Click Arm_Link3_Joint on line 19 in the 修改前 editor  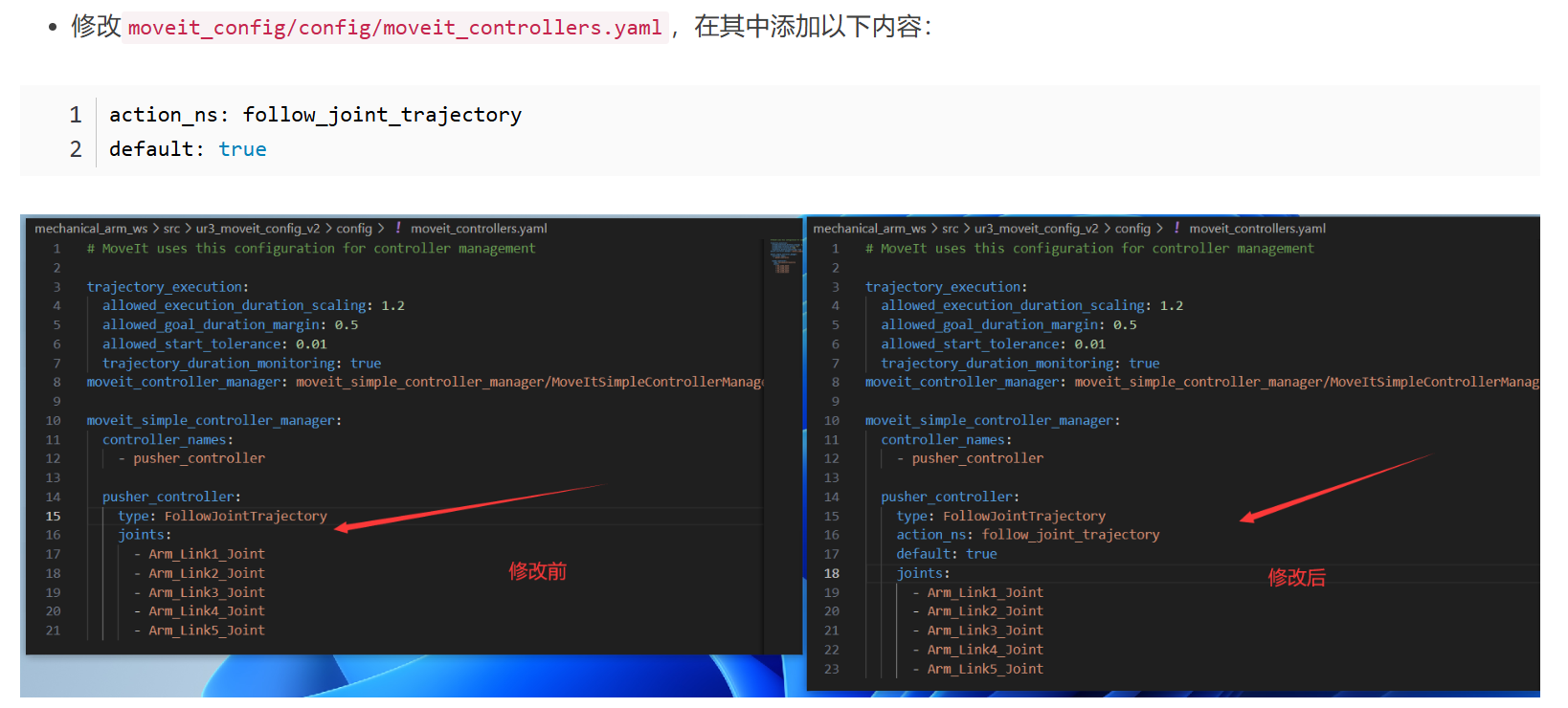click(207, 592)
